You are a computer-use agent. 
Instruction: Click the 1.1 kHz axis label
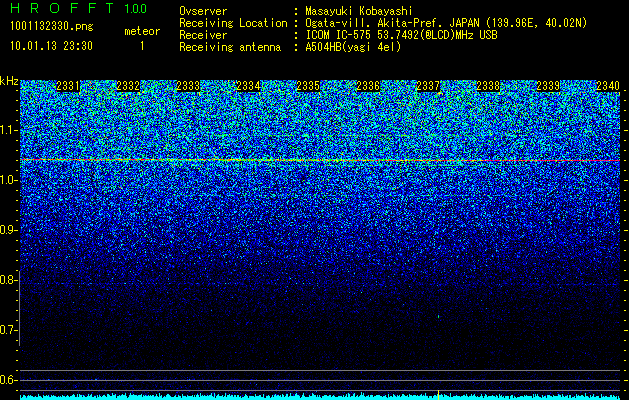point(7,130)
